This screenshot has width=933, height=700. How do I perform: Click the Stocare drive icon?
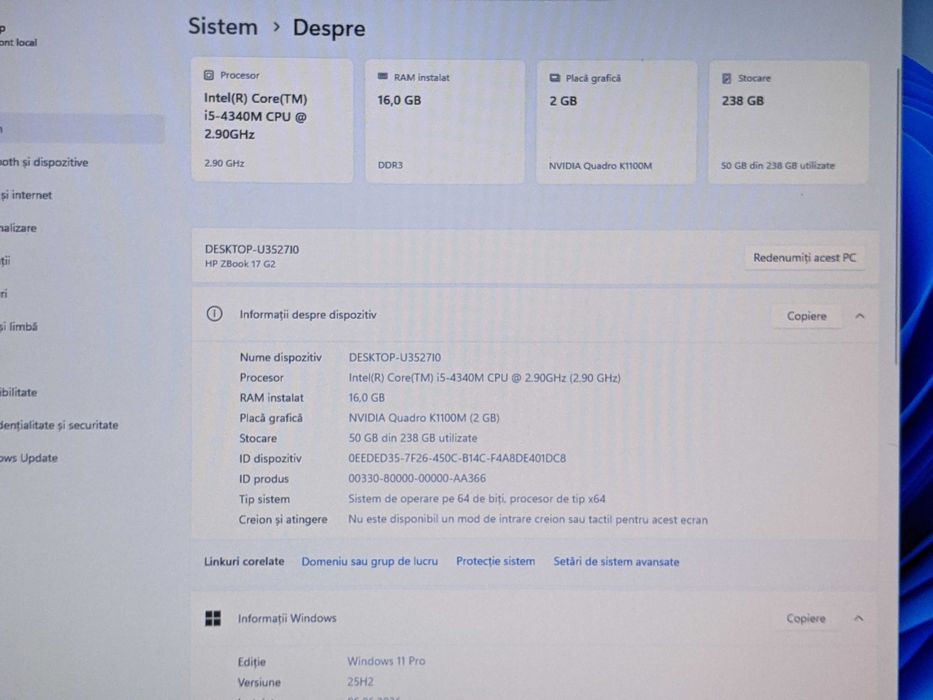pyautogui.click(x=727, y=78)
